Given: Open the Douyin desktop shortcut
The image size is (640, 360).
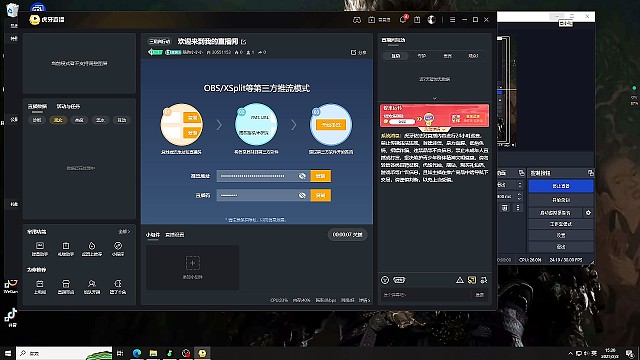Looking at the screenshot, I should [11, 318].
